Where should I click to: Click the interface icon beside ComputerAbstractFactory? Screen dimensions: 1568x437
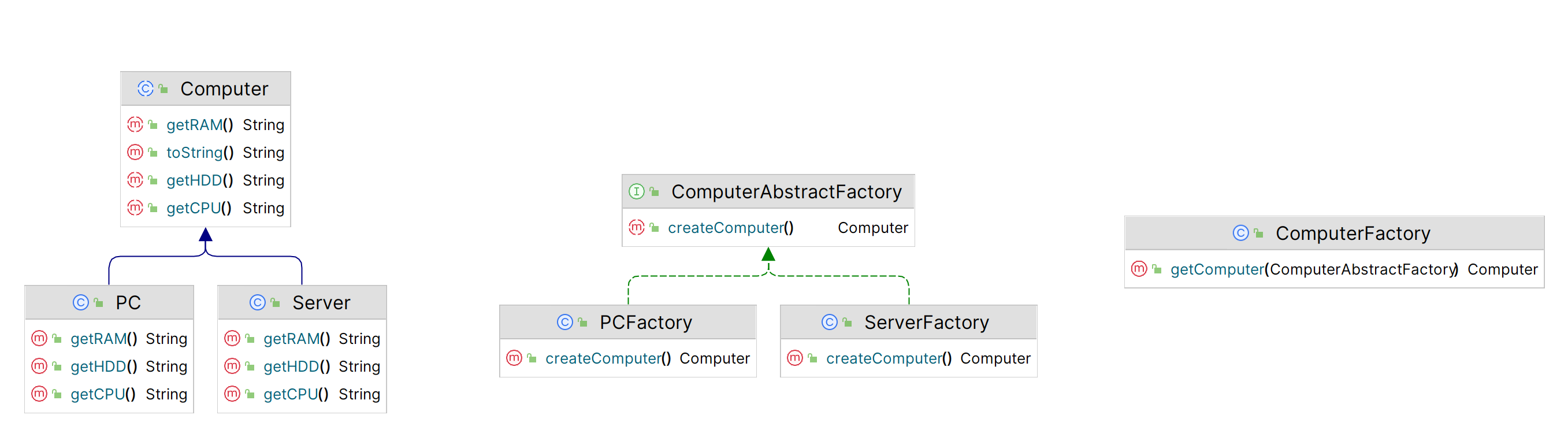pyautogui.click(x=636, y=192)
